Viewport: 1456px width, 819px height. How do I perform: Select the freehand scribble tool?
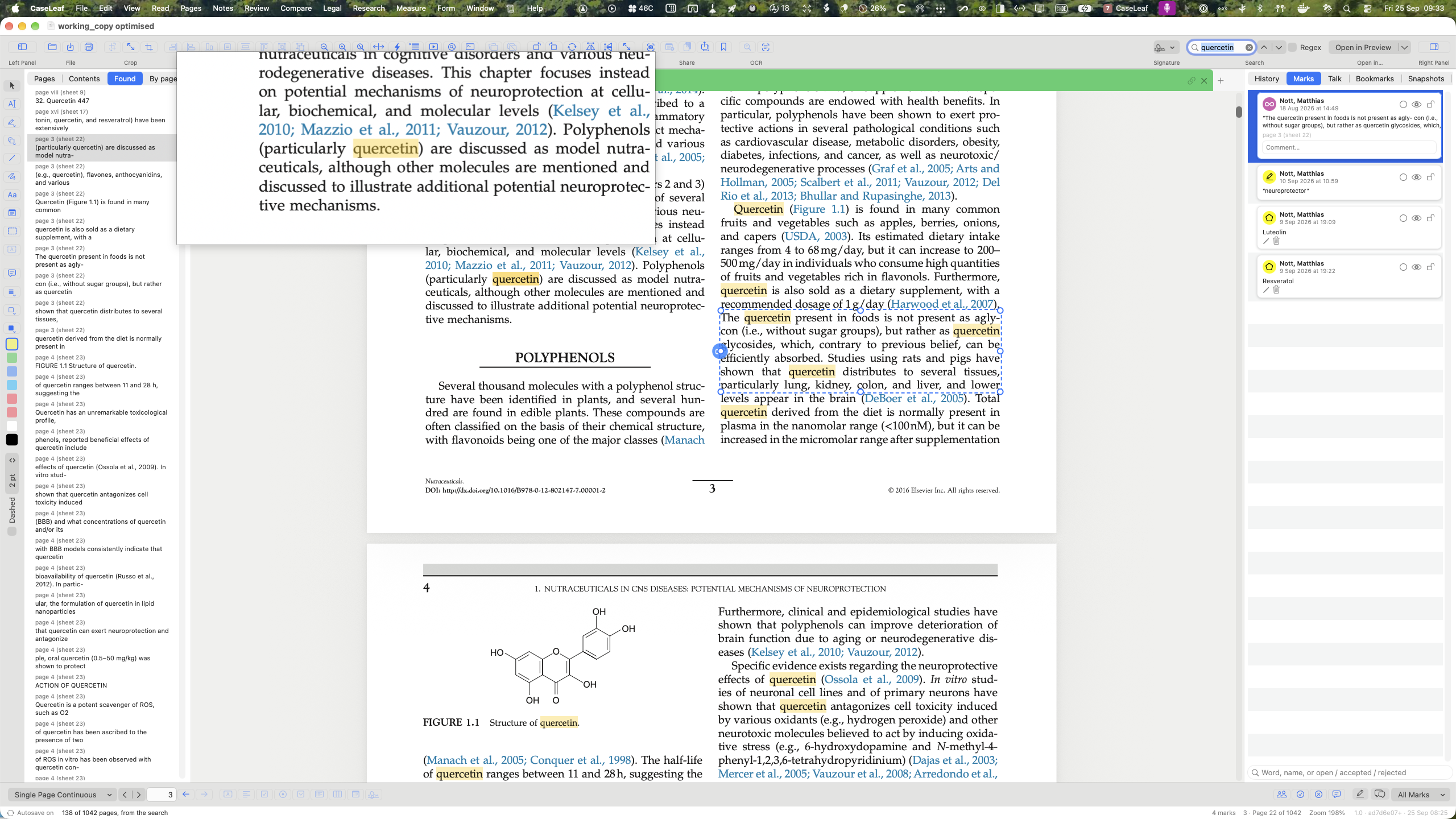pyautogui.click(x=12, y=177)
